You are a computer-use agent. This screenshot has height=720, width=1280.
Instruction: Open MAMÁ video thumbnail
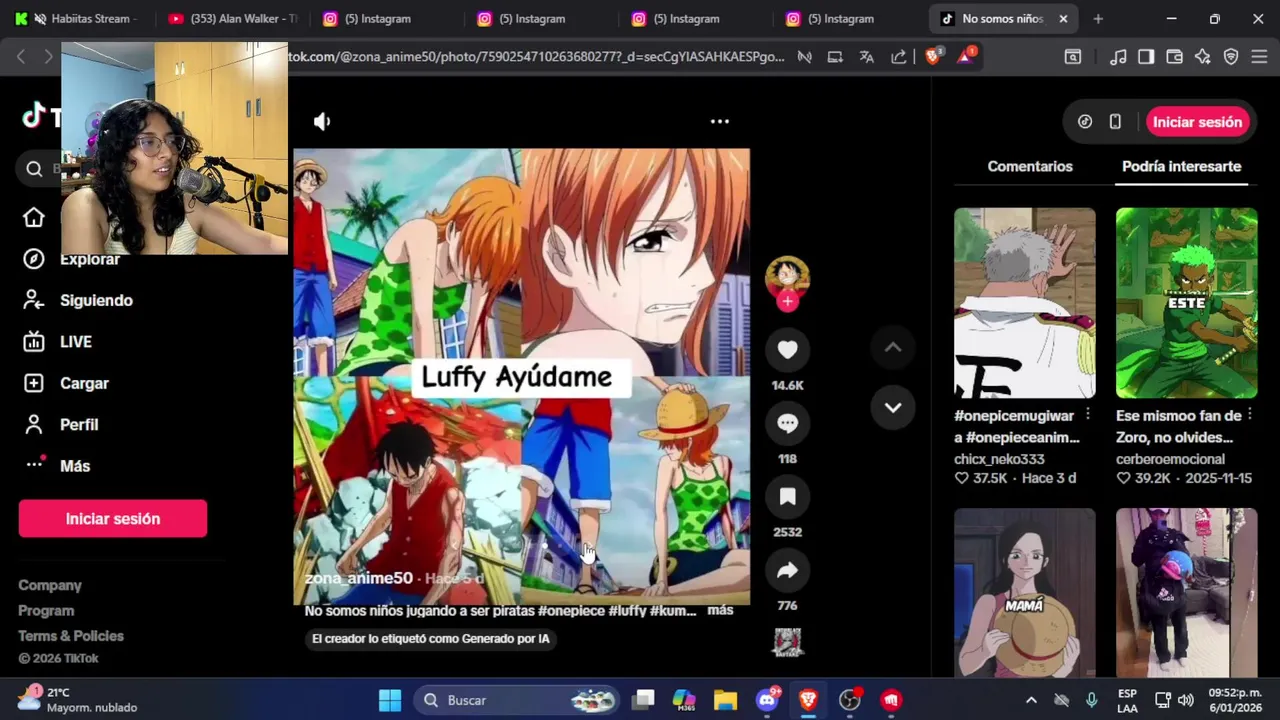(x=1024, y=593)
